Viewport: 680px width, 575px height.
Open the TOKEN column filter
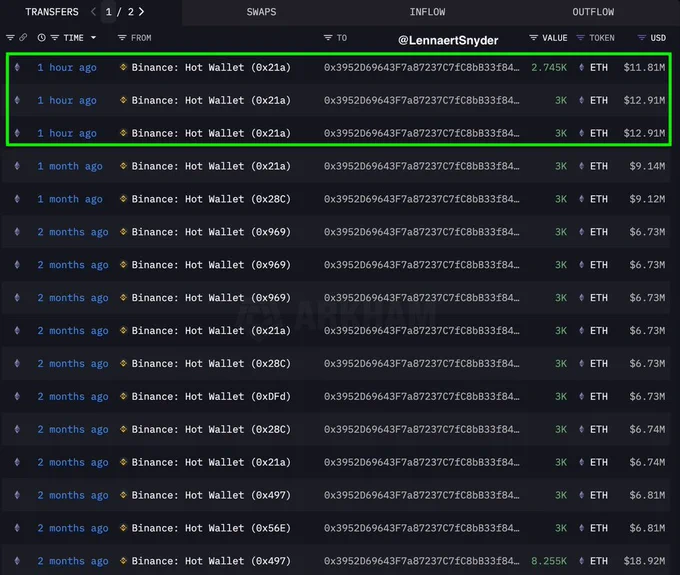tap(580, 38)
